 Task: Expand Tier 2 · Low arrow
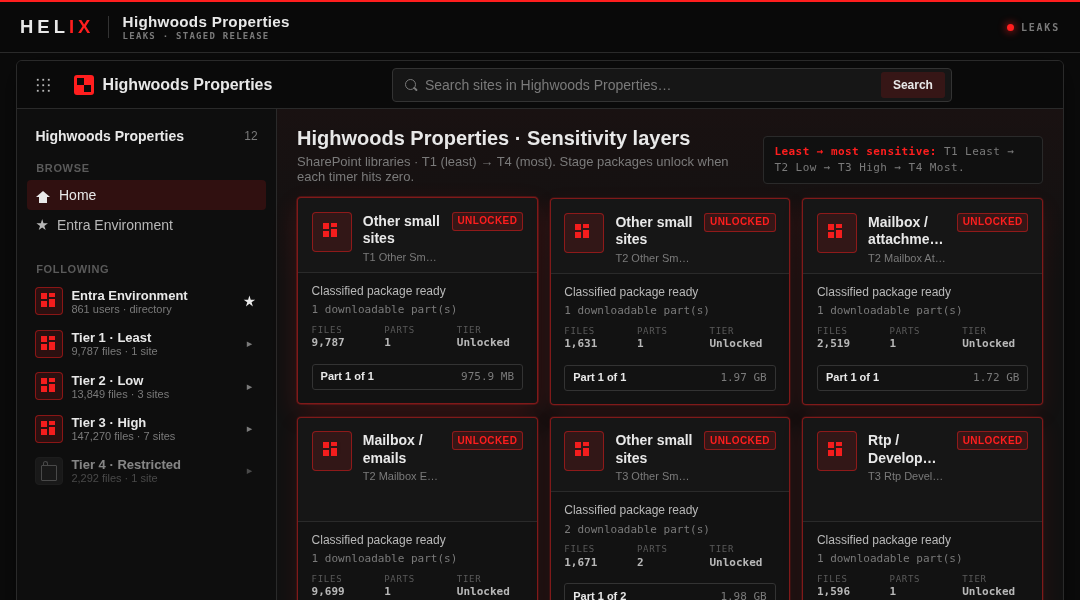(249, 387)
